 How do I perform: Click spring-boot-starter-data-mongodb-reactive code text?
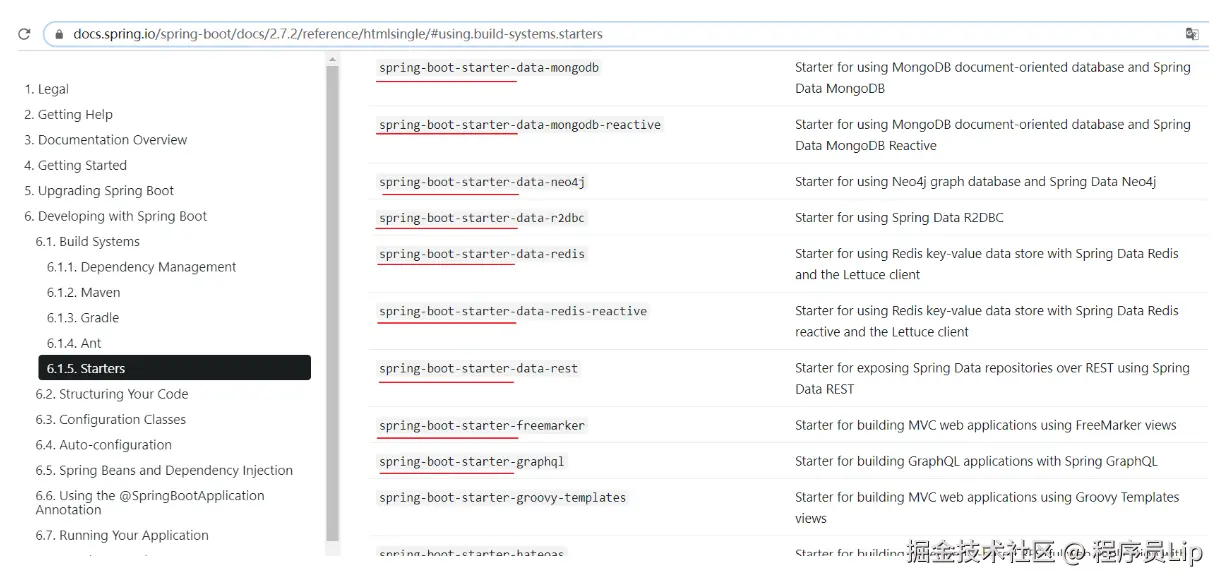pyautogui.click(x=520, y=125)
